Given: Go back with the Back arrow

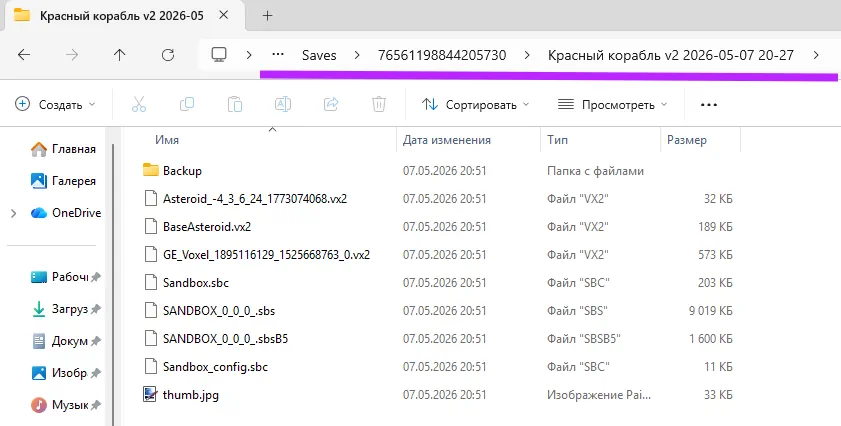Looking at the screenshot, I should coord(24,55).
